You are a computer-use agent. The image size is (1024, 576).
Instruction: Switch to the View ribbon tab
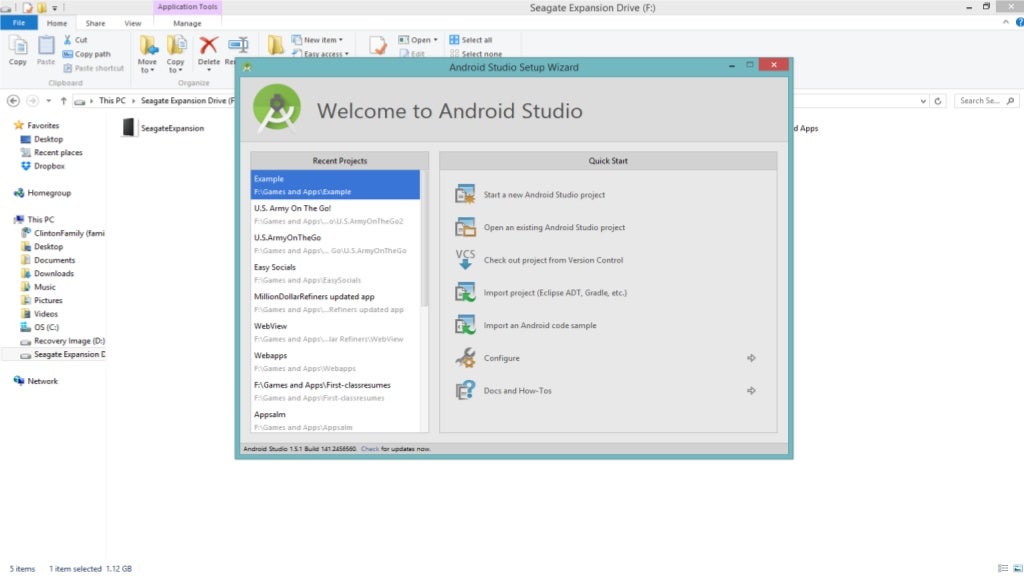pyautogui.click(x=133, y=23)
